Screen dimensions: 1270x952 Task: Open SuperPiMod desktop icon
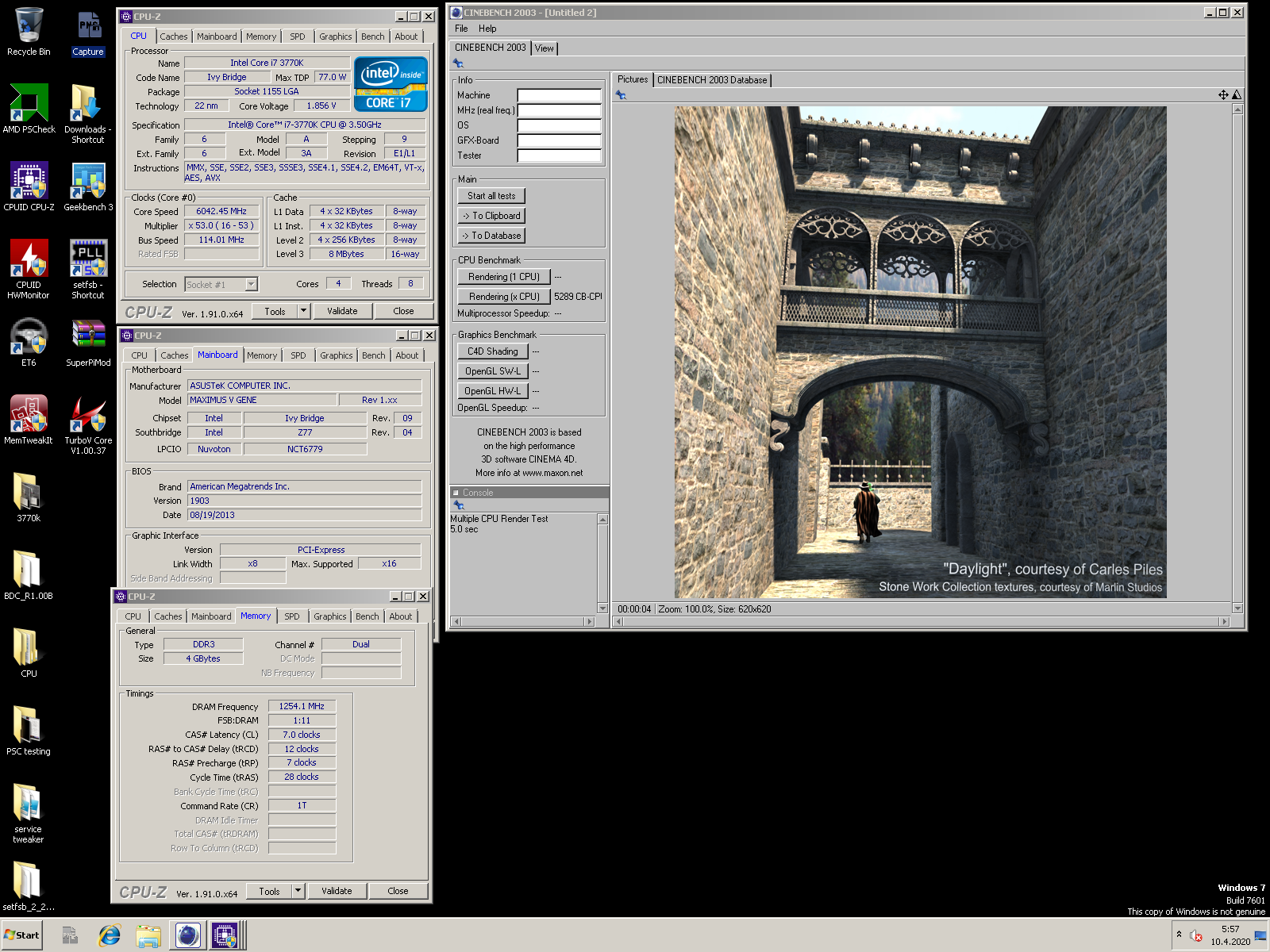(x=88, y=342)
